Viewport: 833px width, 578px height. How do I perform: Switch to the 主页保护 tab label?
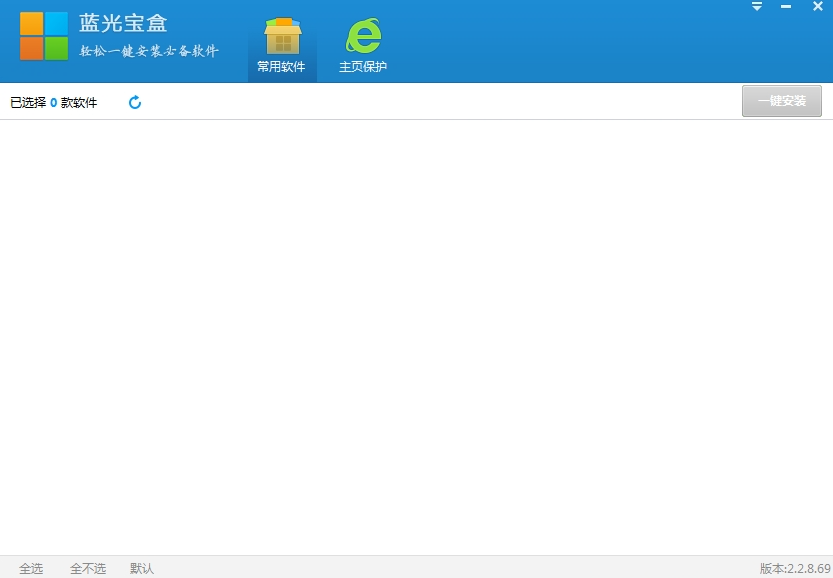[363, 66]
